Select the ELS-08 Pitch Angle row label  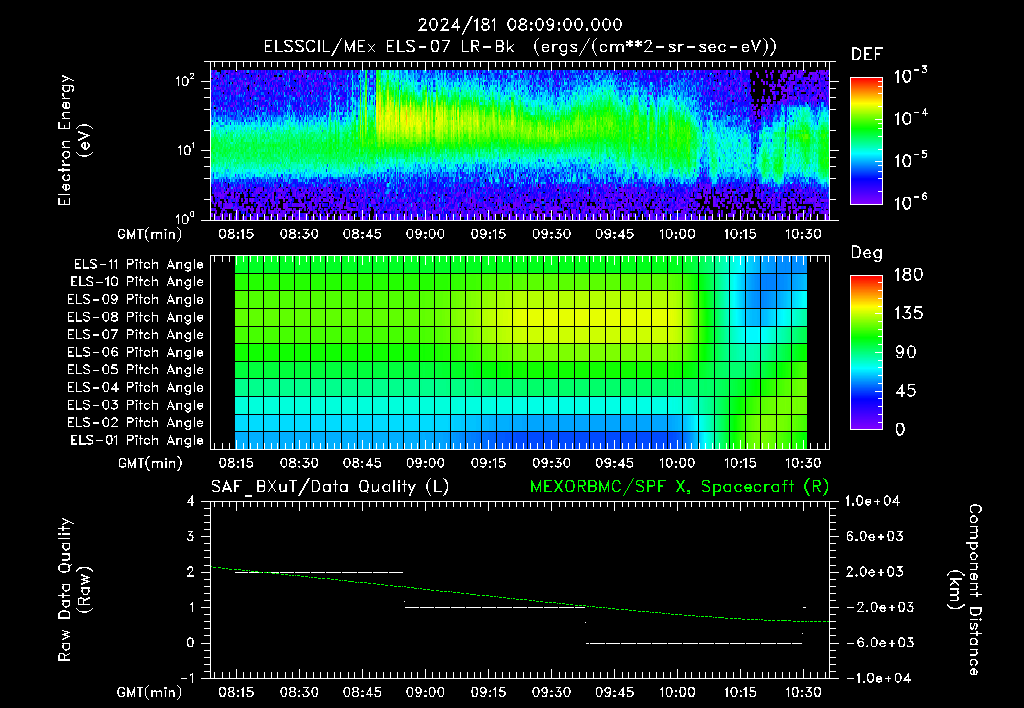pyautogui.click(x=135, y=317)
